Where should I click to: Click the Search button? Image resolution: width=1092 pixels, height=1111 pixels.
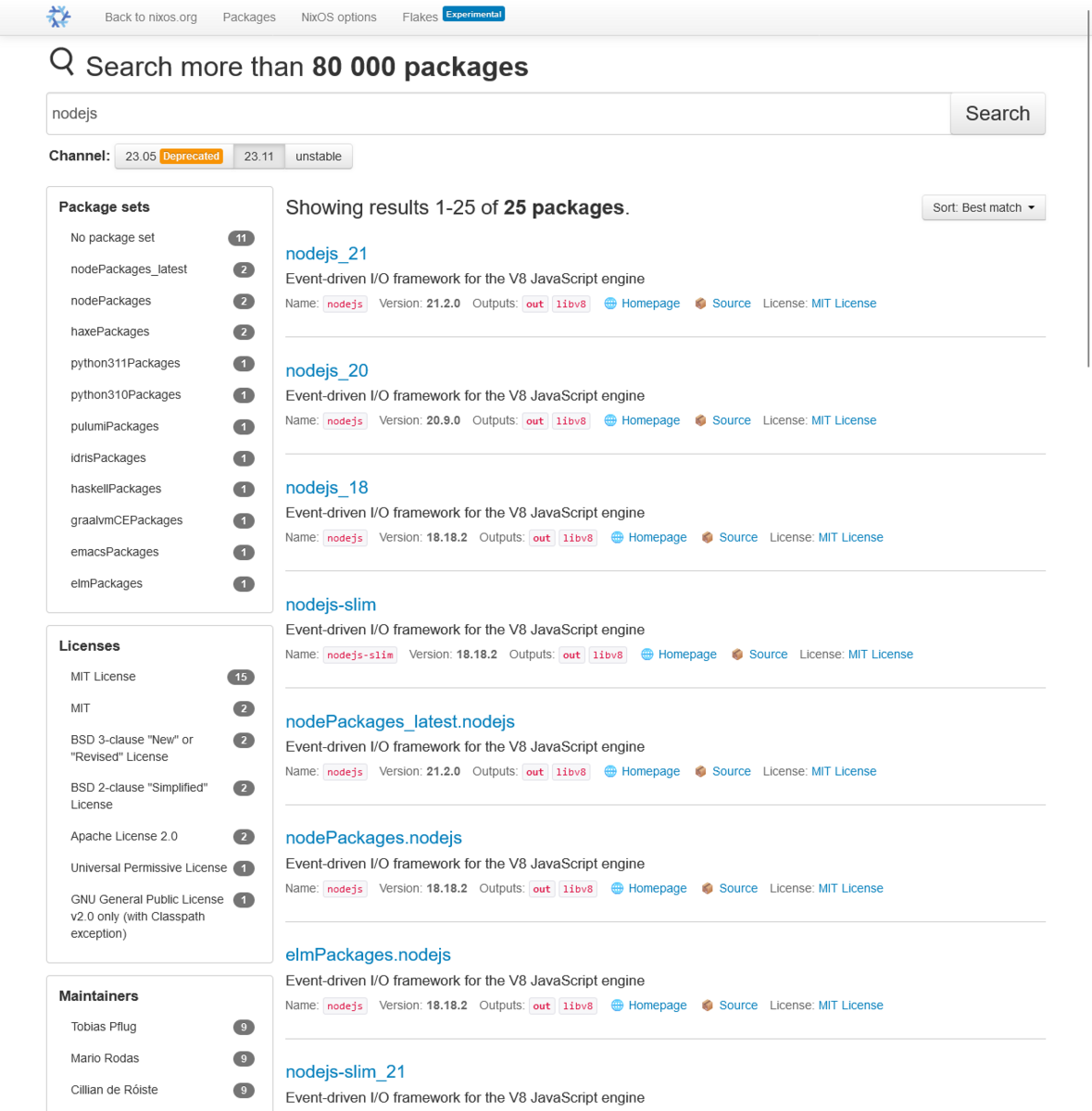[x=998, y=113]
